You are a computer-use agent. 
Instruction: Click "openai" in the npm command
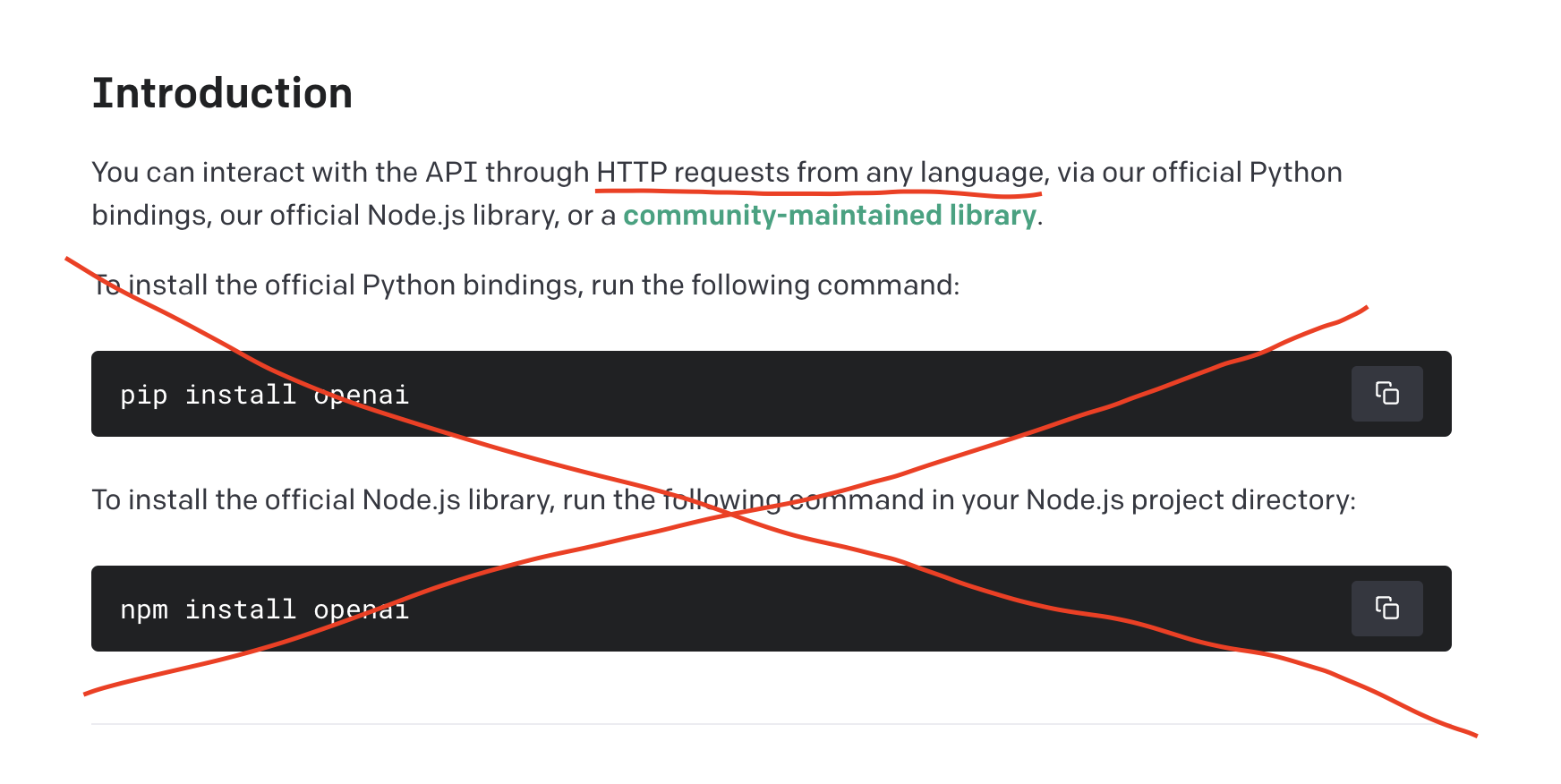point(362,610)
